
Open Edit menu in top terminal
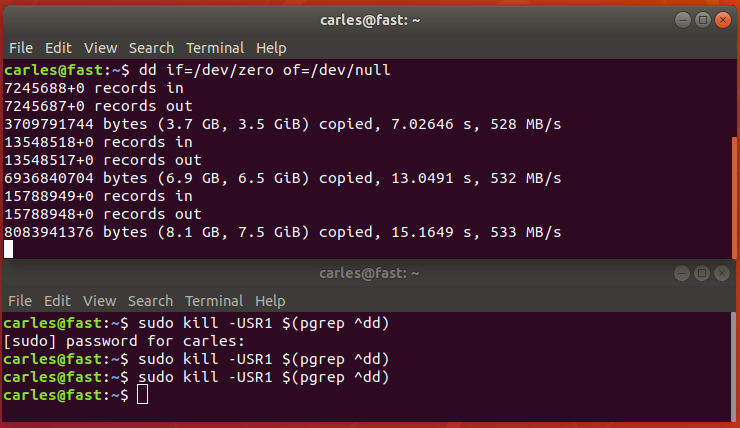click(58, 48)
